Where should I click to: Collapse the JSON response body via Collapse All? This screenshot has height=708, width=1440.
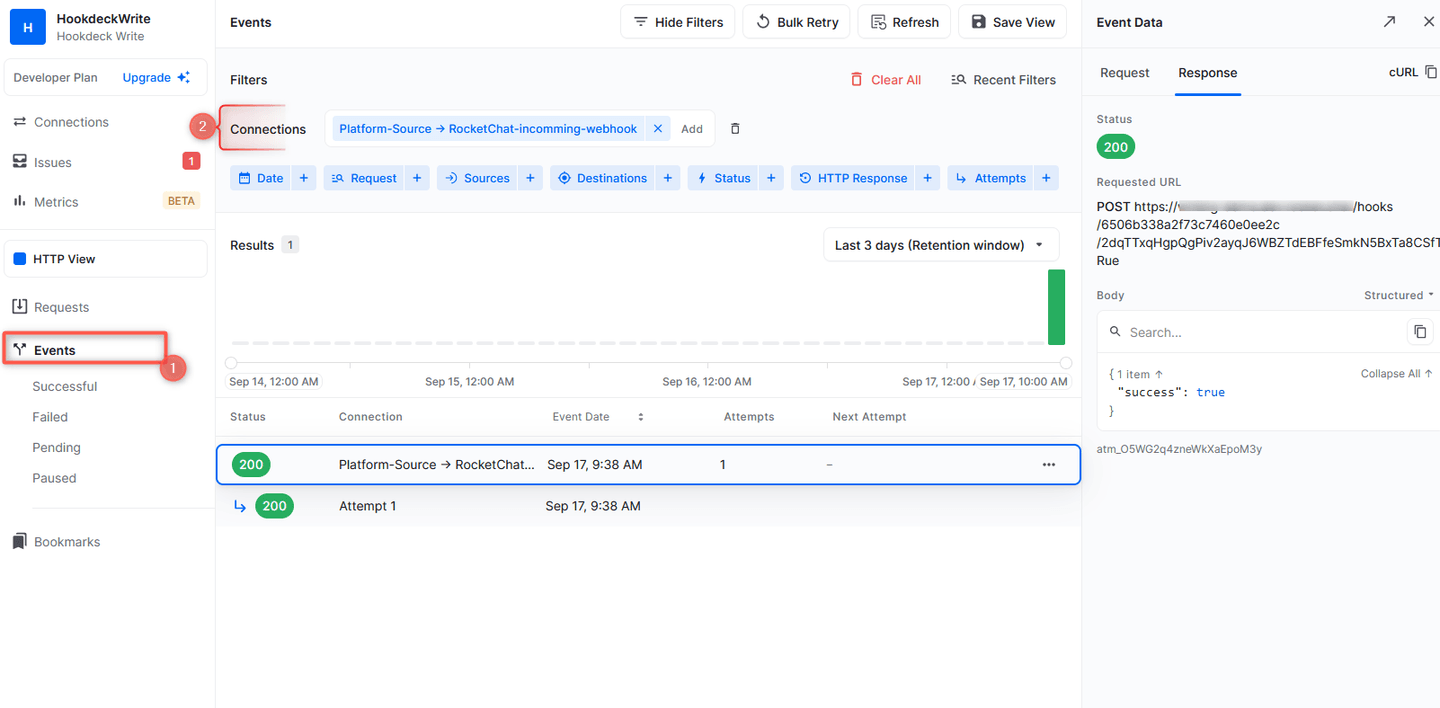coord(1395,373)
